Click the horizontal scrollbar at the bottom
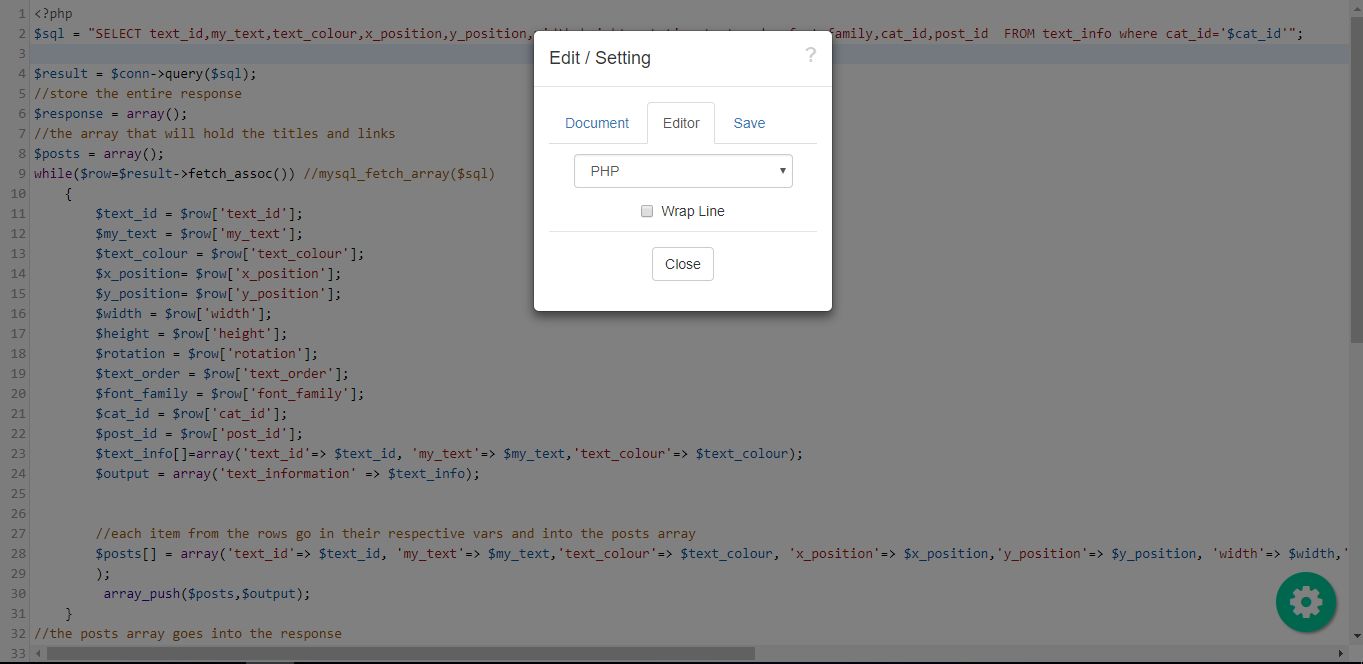 coord(400,653)
